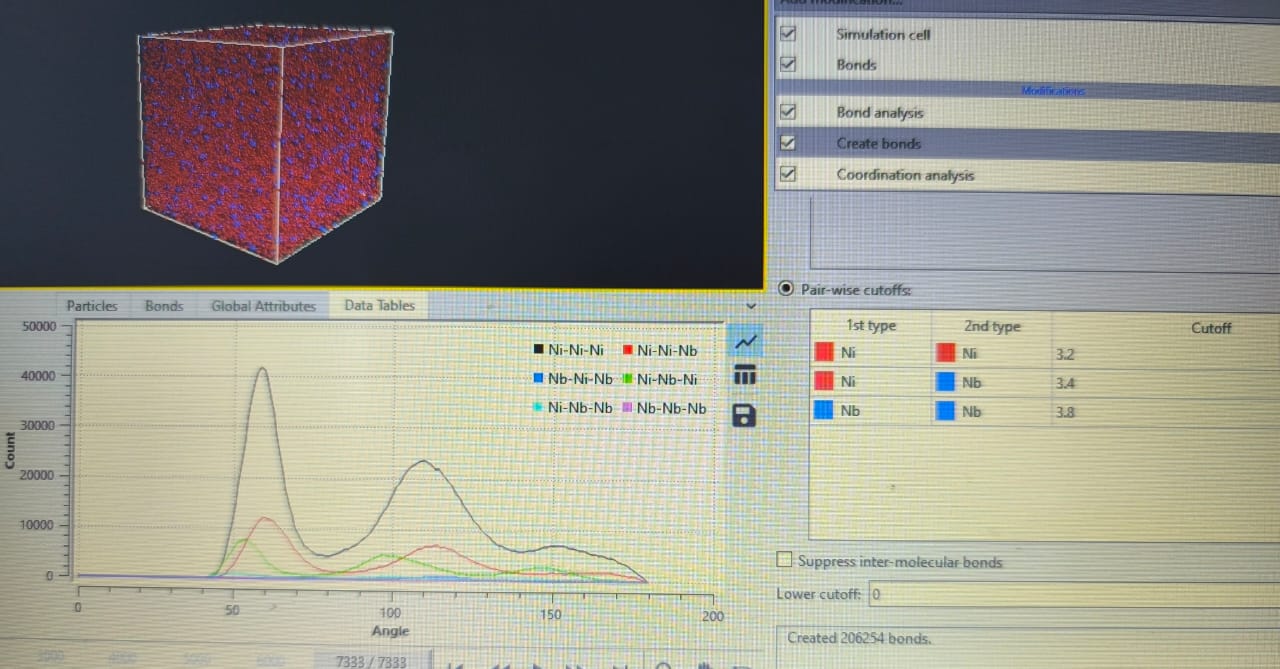Screen dimensions: 1280x669
Task: Click the save/export data plot icon
Action: coord(744,414)
